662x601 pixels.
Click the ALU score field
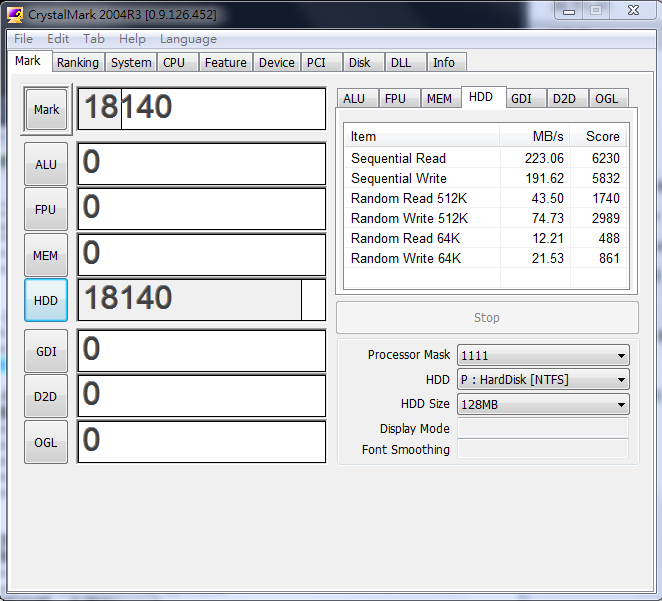tap(202, 164)
